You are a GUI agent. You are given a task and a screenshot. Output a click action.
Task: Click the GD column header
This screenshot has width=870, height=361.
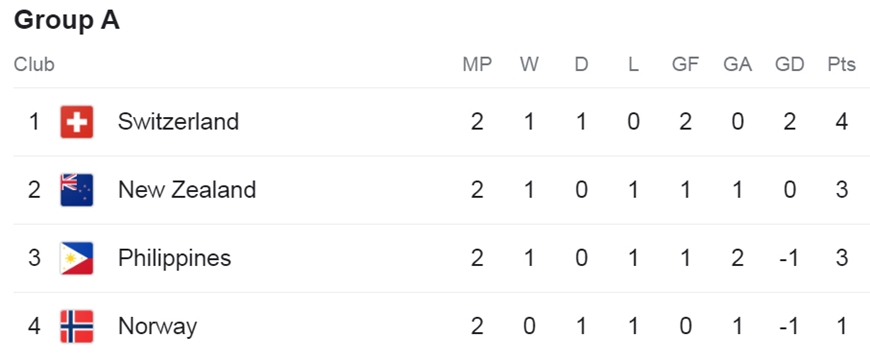(790, 64)
